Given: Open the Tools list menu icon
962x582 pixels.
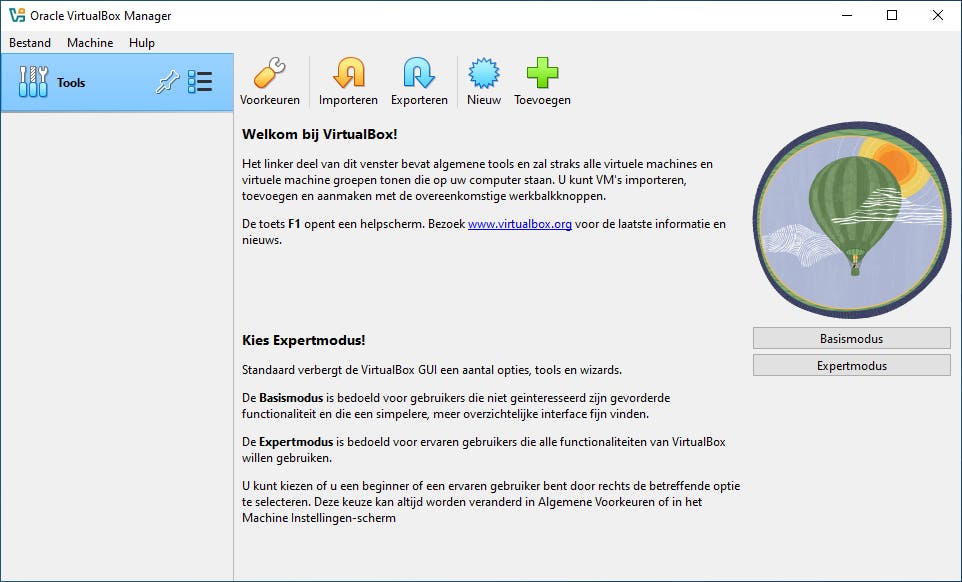Looking at the screenshot, I should click(200, 82).
